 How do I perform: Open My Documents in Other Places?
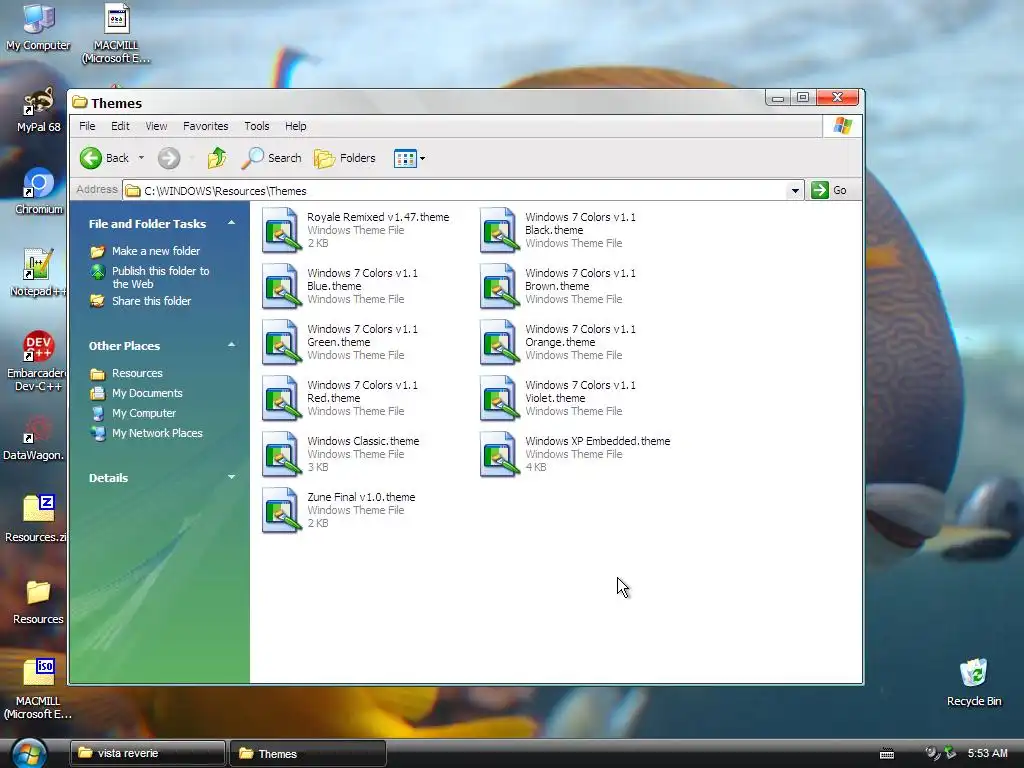(x=146, y=393)
